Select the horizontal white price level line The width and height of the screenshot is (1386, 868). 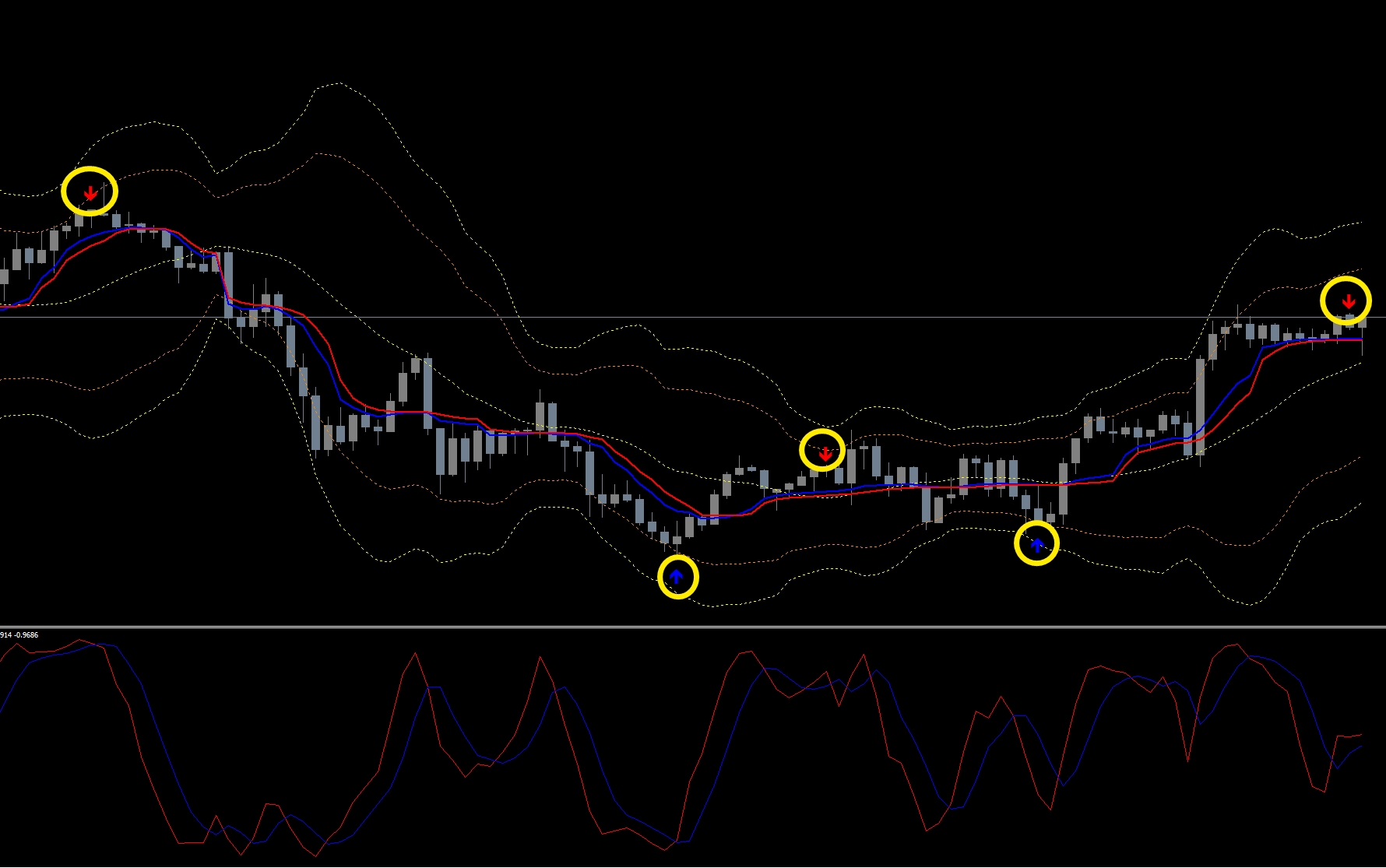click(693, 317)
